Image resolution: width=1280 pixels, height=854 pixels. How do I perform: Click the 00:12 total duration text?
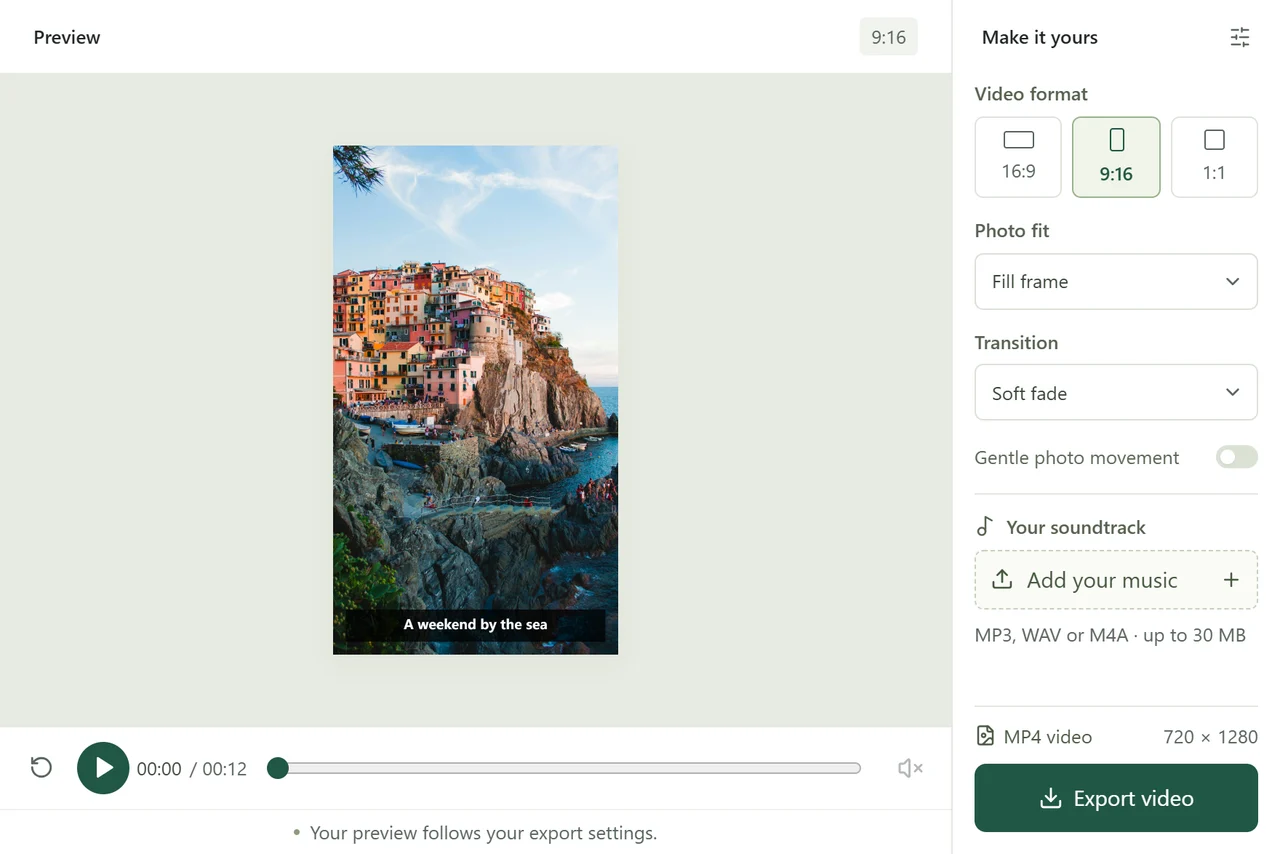click(225, 769)
